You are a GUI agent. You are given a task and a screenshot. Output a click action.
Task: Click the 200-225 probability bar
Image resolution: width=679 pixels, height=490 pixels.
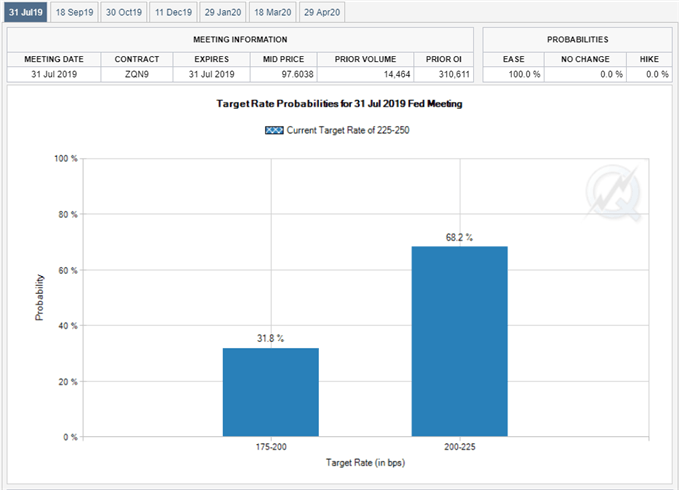(x=459, y=342)
